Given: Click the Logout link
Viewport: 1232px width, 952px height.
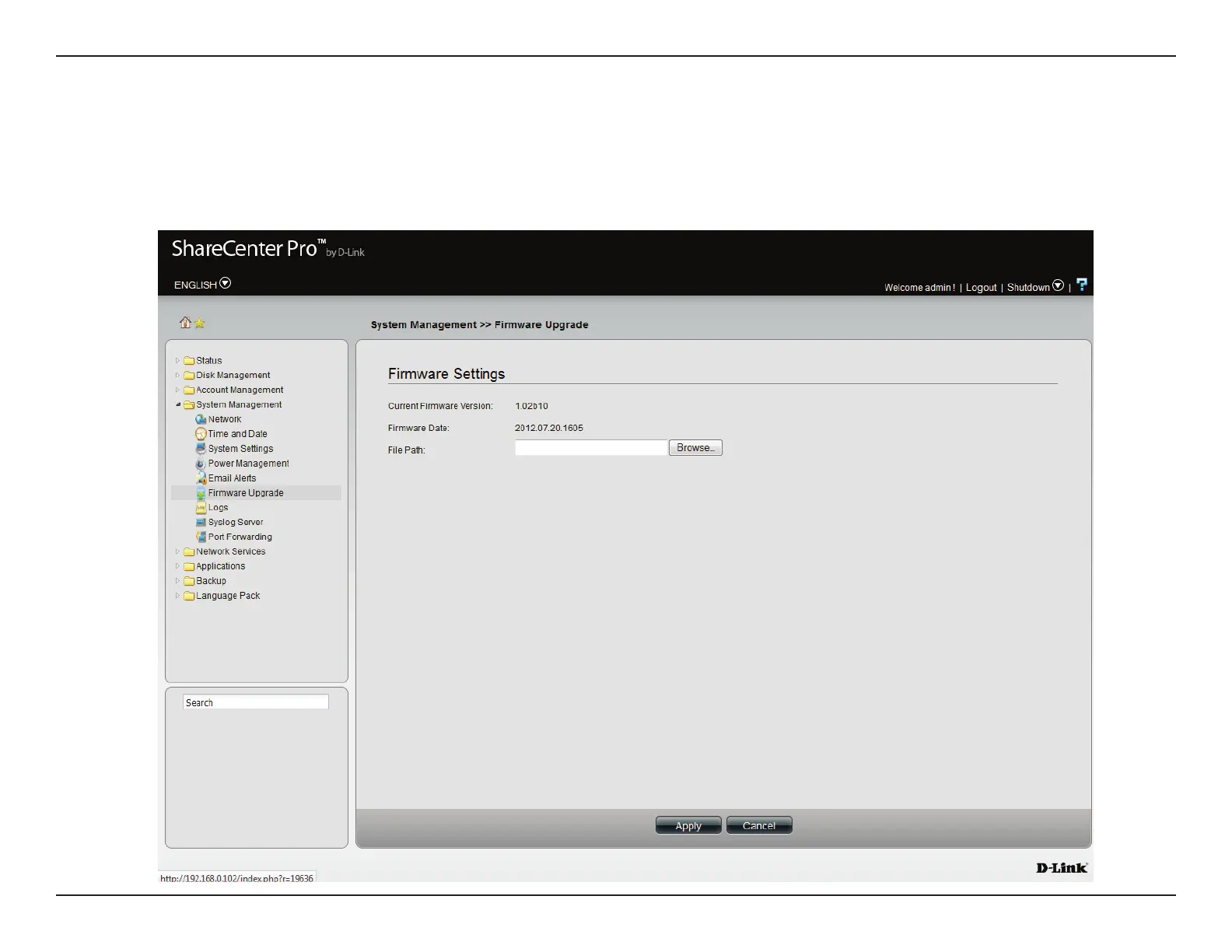Looking at the screenshot, I should tap(981, 288).
